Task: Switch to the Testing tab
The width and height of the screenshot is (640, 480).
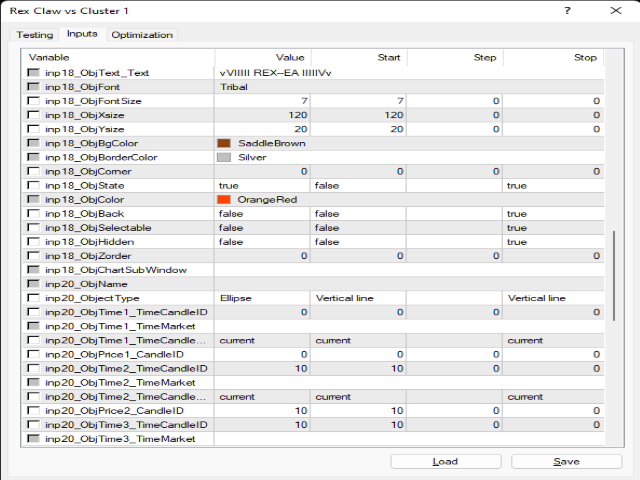Action: [x=34, y=35]
